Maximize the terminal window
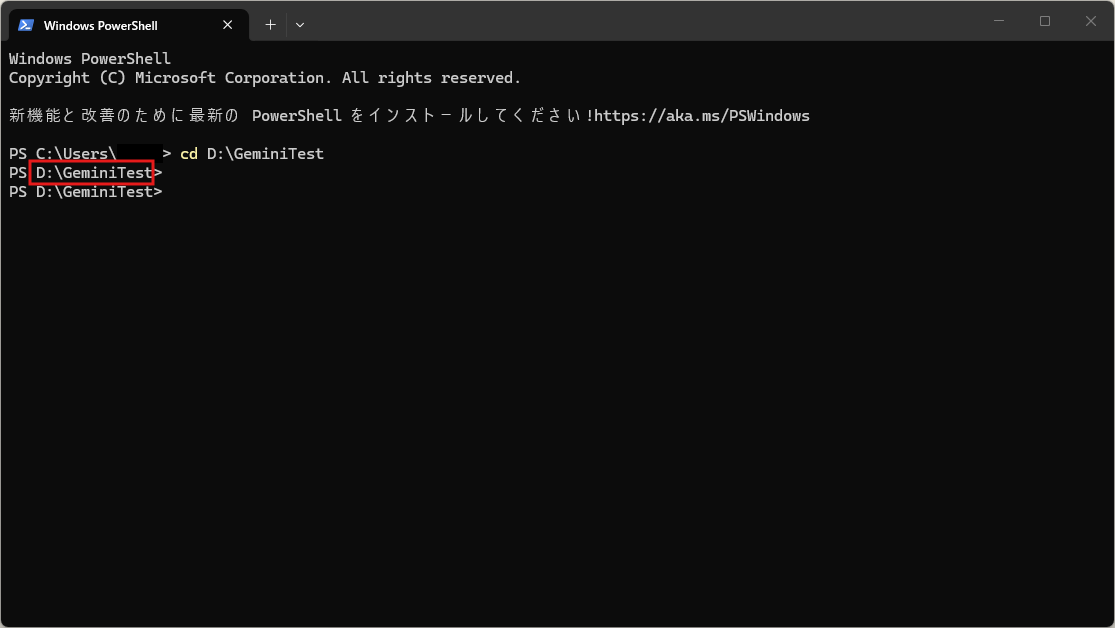This screenshot has width=1115, height=628. [x=1045, y=21]
